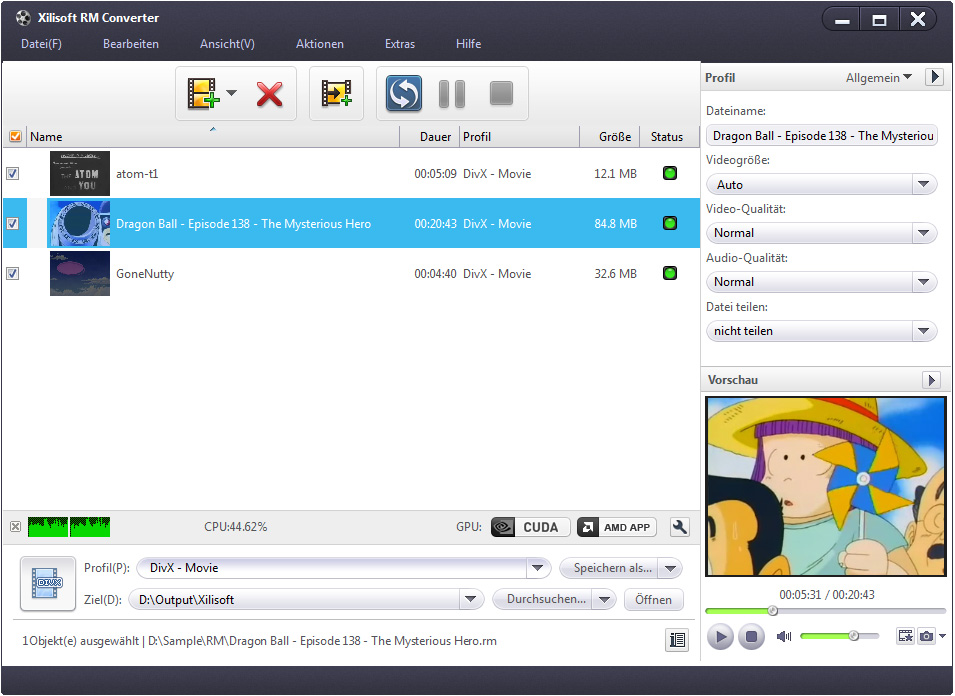
Task: Click the preview clip filmstrip icon
Action: (x=905, y=636)
